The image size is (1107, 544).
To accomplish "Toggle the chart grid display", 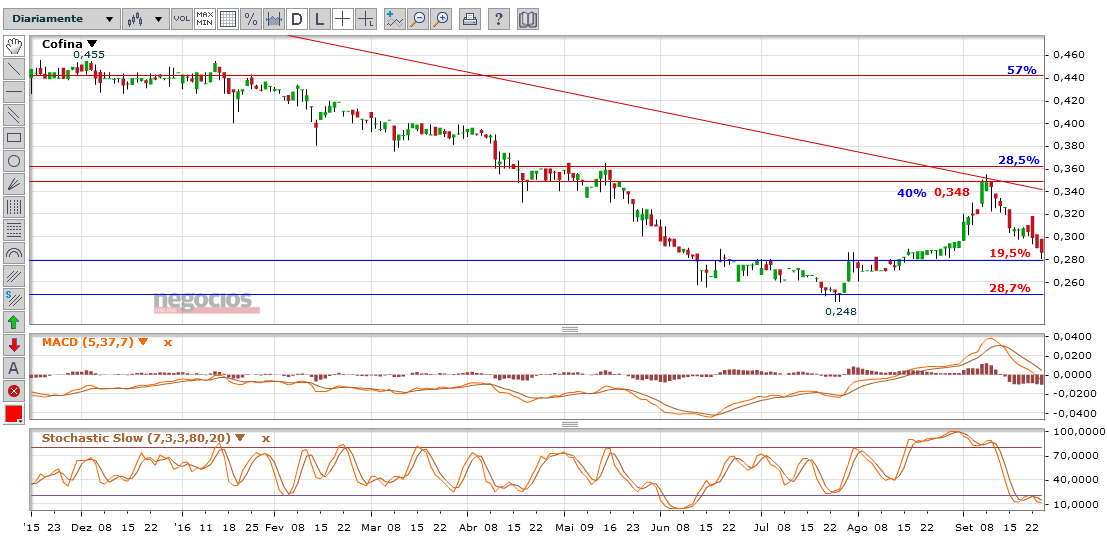I will point(228,18).
